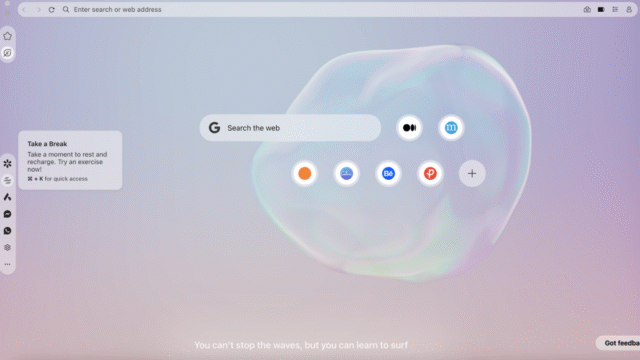Open the Take a Break flower icon in sidebar

[7, 164]
